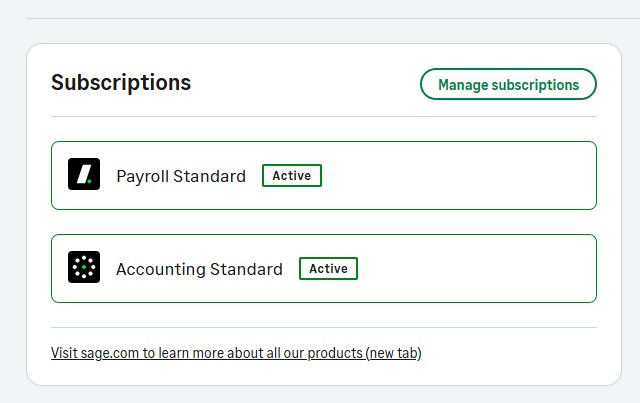
Task: Click empty space inside Payroll Standard card
Action: 457,176
